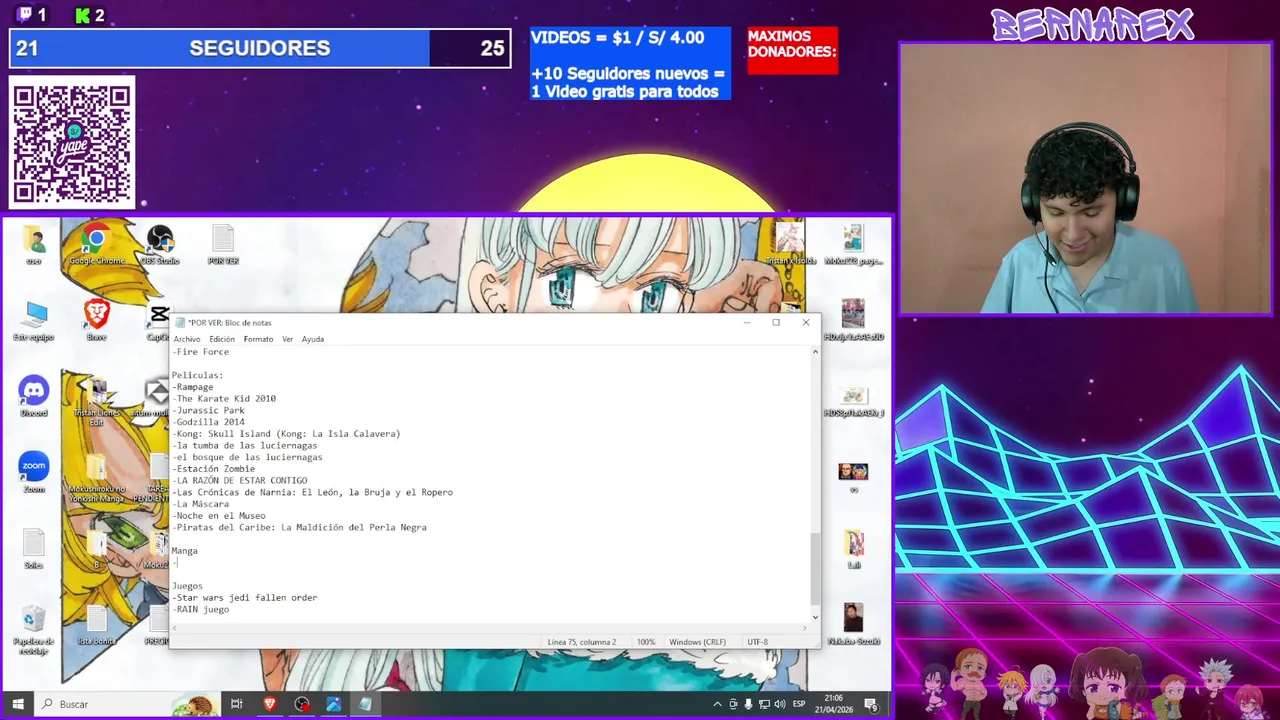Select the Tristan Liones Edit folder

point(96,402)
